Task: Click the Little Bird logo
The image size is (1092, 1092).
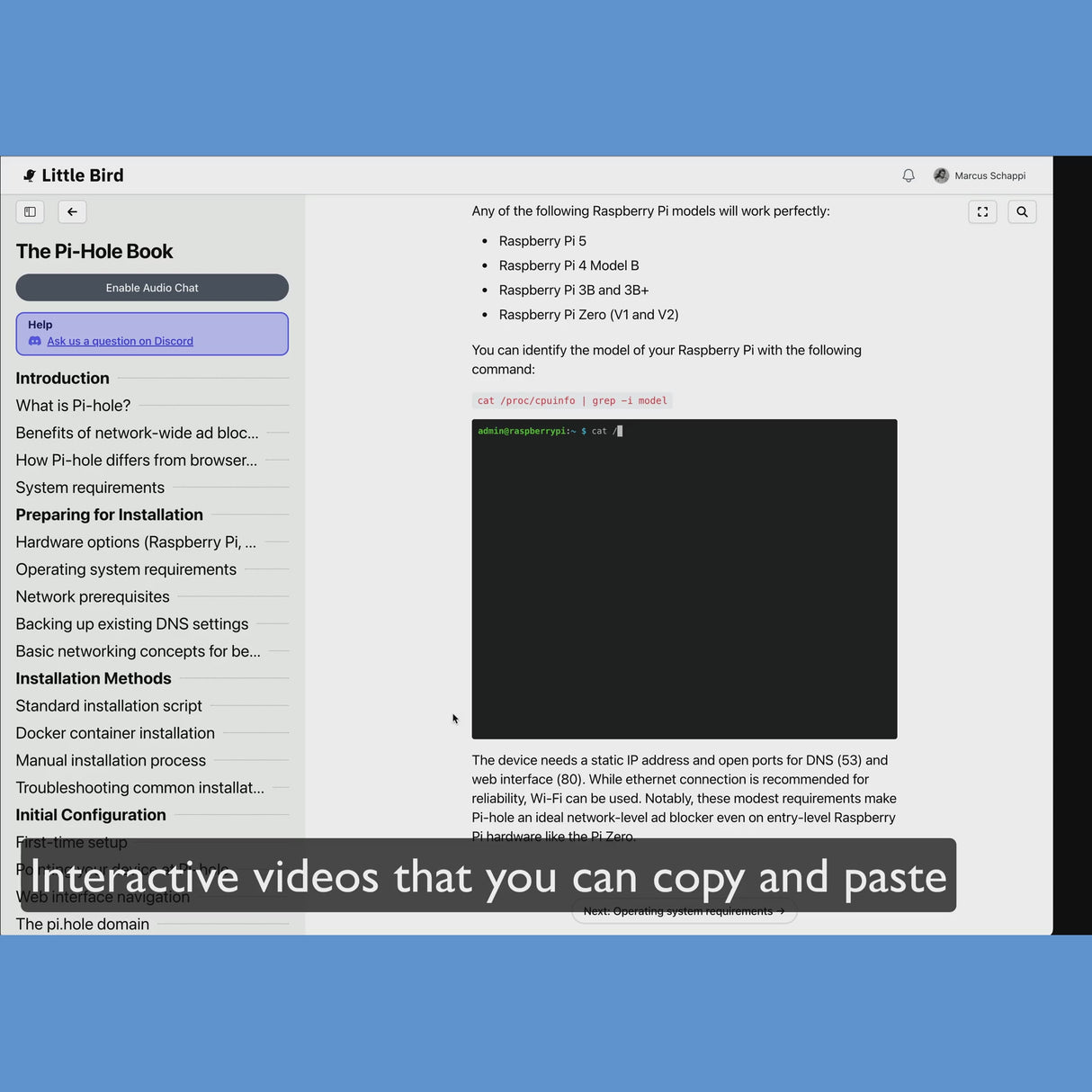Action: [x=74, y=176]
